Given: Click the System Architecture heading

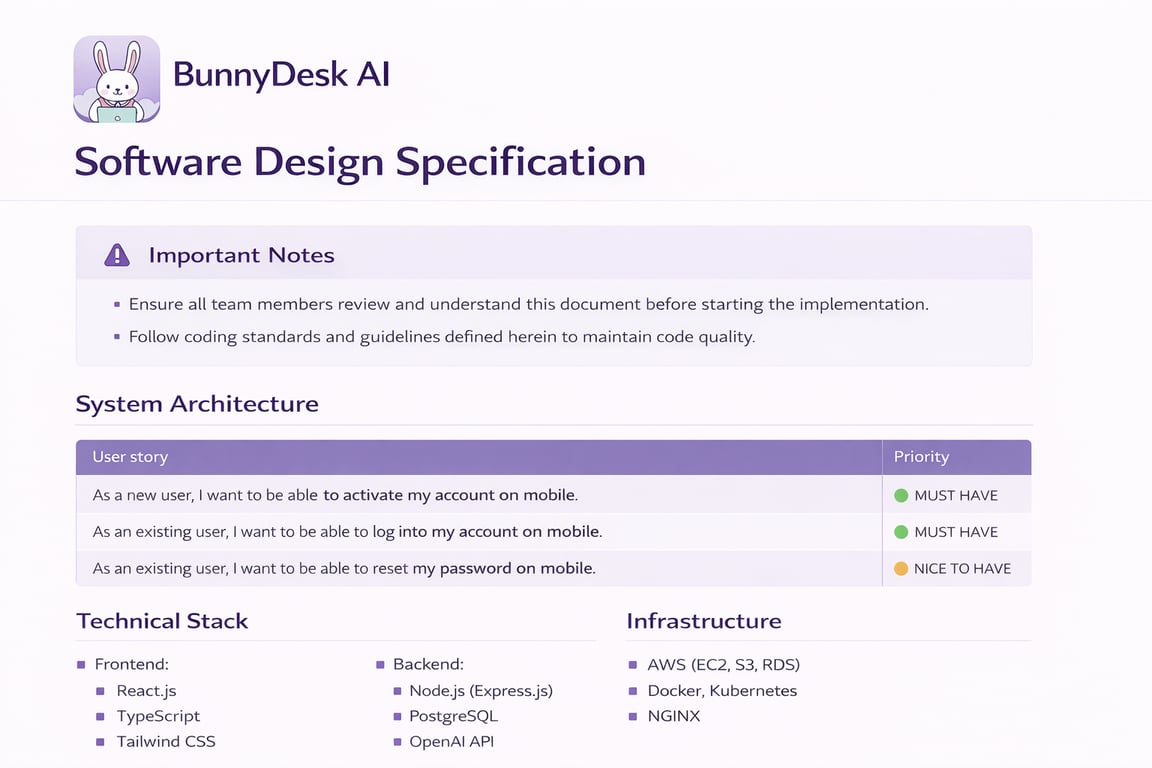Looking at the screenshot, I should (x=197, y=404).
